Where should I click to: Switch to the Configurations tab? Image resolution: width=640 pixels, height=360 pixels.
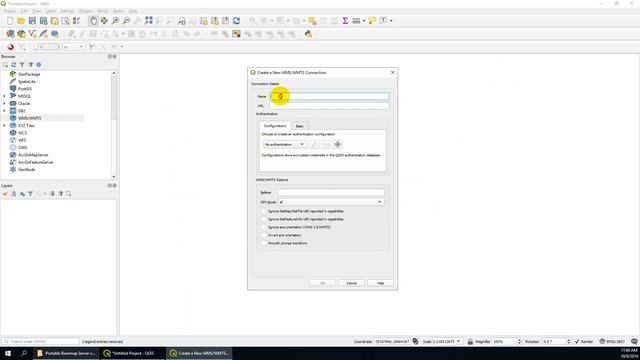(x=275, y=126)
